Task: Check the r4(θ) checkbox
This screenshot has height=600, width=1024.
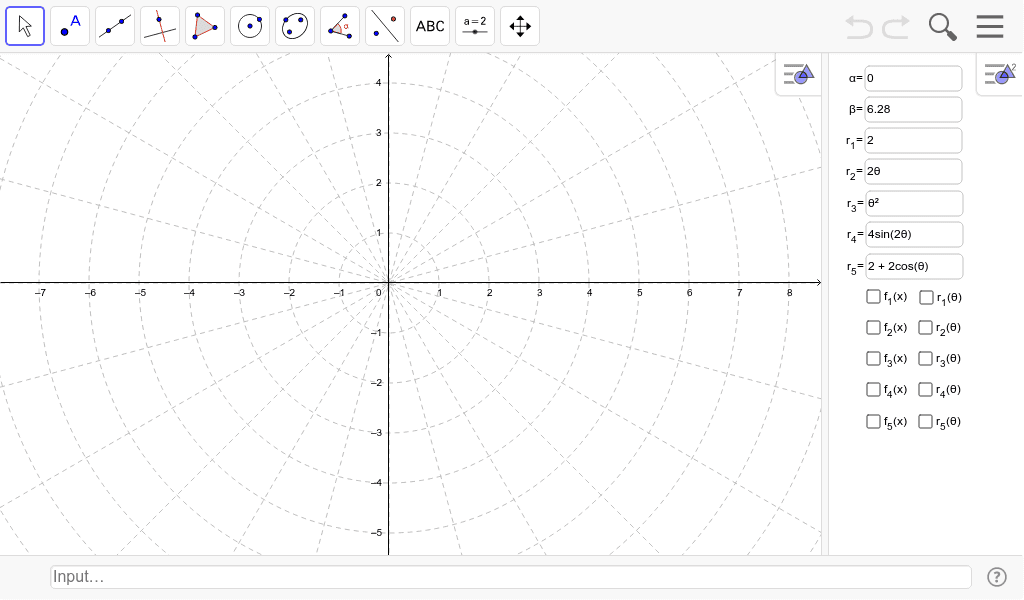Action: [x=925, y=390]
